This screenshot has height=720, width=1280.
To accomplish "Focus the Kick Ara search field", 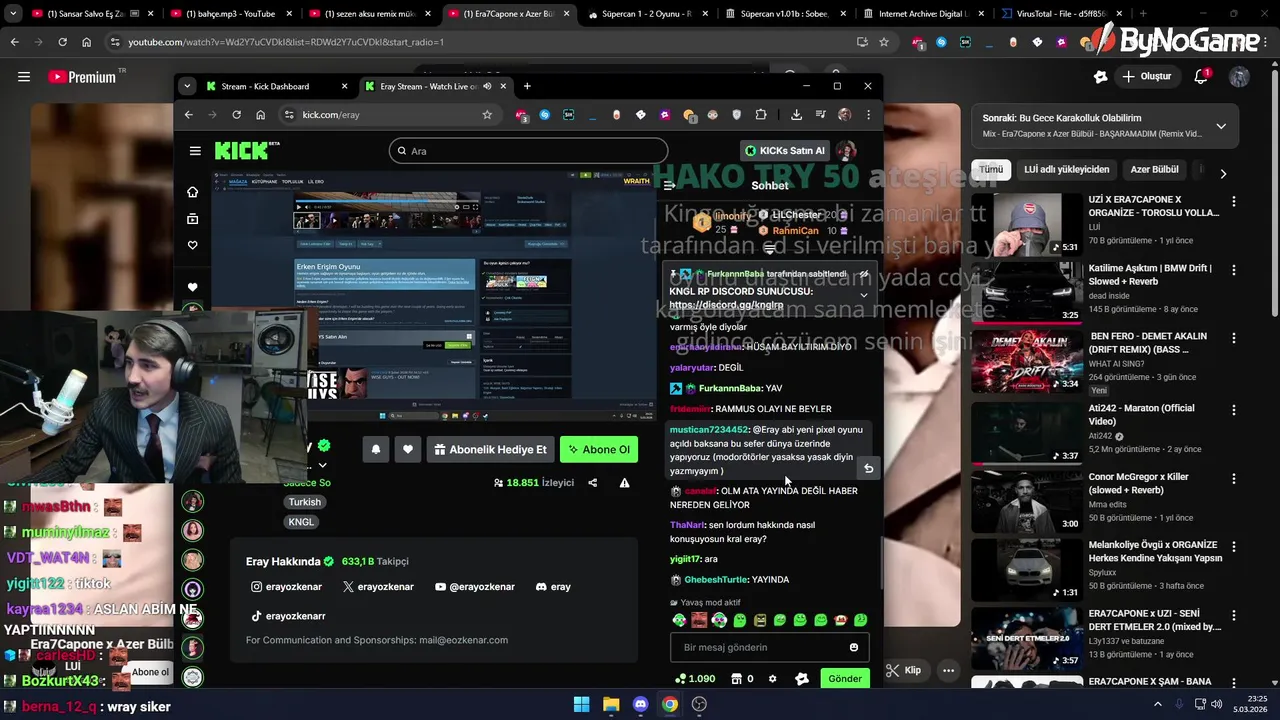I will pos(528,151).
